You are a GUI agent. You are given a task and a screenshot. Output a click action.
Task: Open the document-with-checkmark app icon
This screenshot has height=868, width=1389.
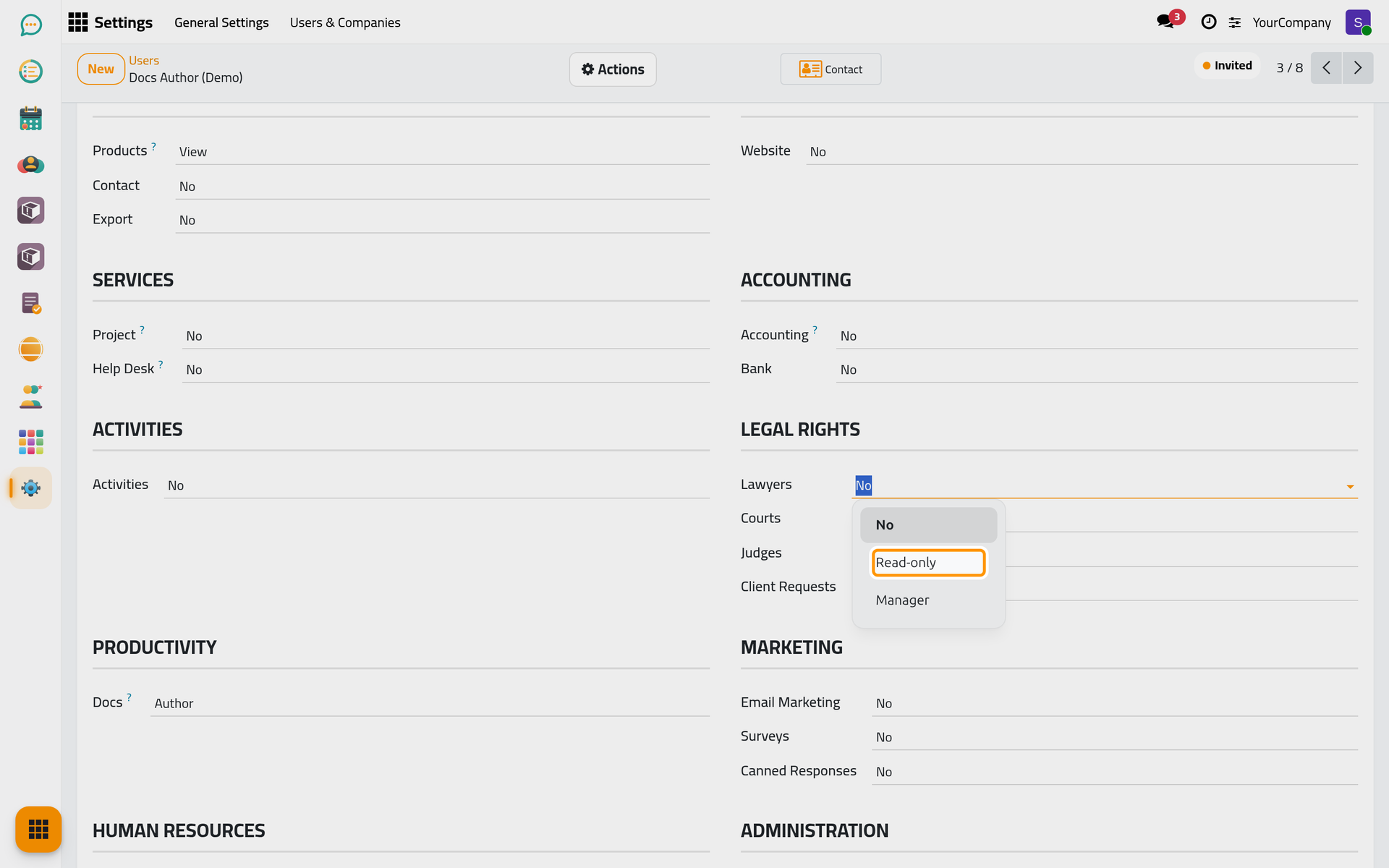click(30, 303)
